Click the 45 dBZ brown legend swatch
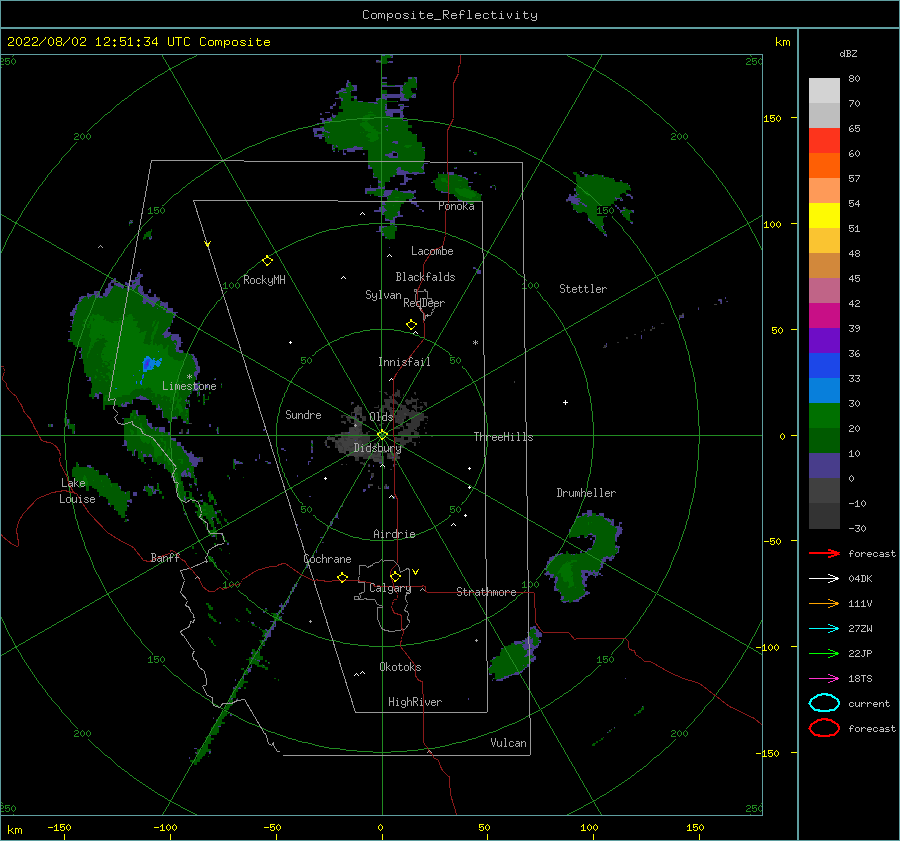Image resolution: width=900 pixels, height=841 pixels. pyautogui.click(x=824, y=265)
